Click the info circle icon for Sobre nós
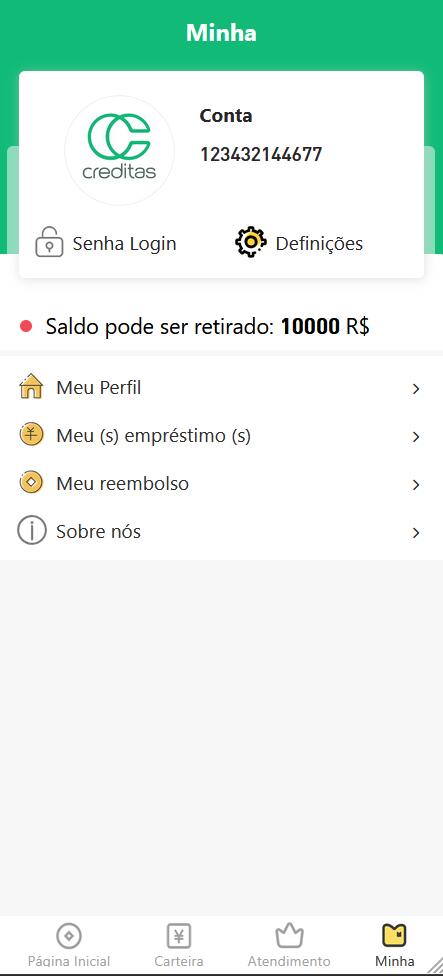443x976 pixels. pos(32,531)
